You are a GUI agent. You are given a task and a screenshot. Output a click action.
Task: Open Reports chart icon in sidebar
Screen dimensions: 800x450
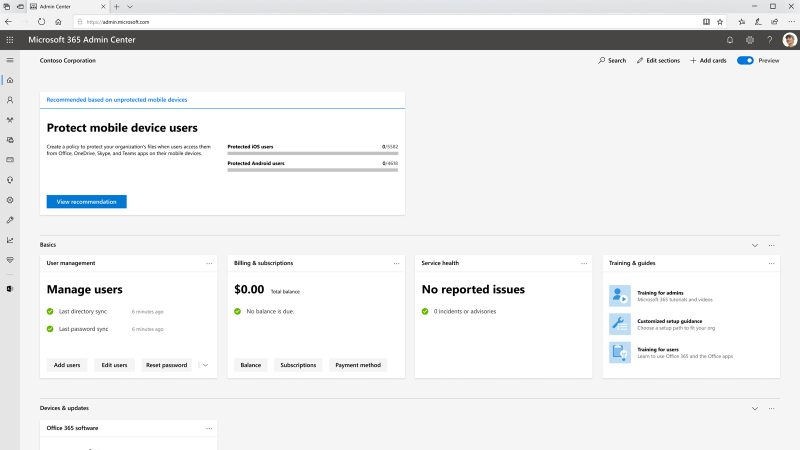tap(10, 240)
